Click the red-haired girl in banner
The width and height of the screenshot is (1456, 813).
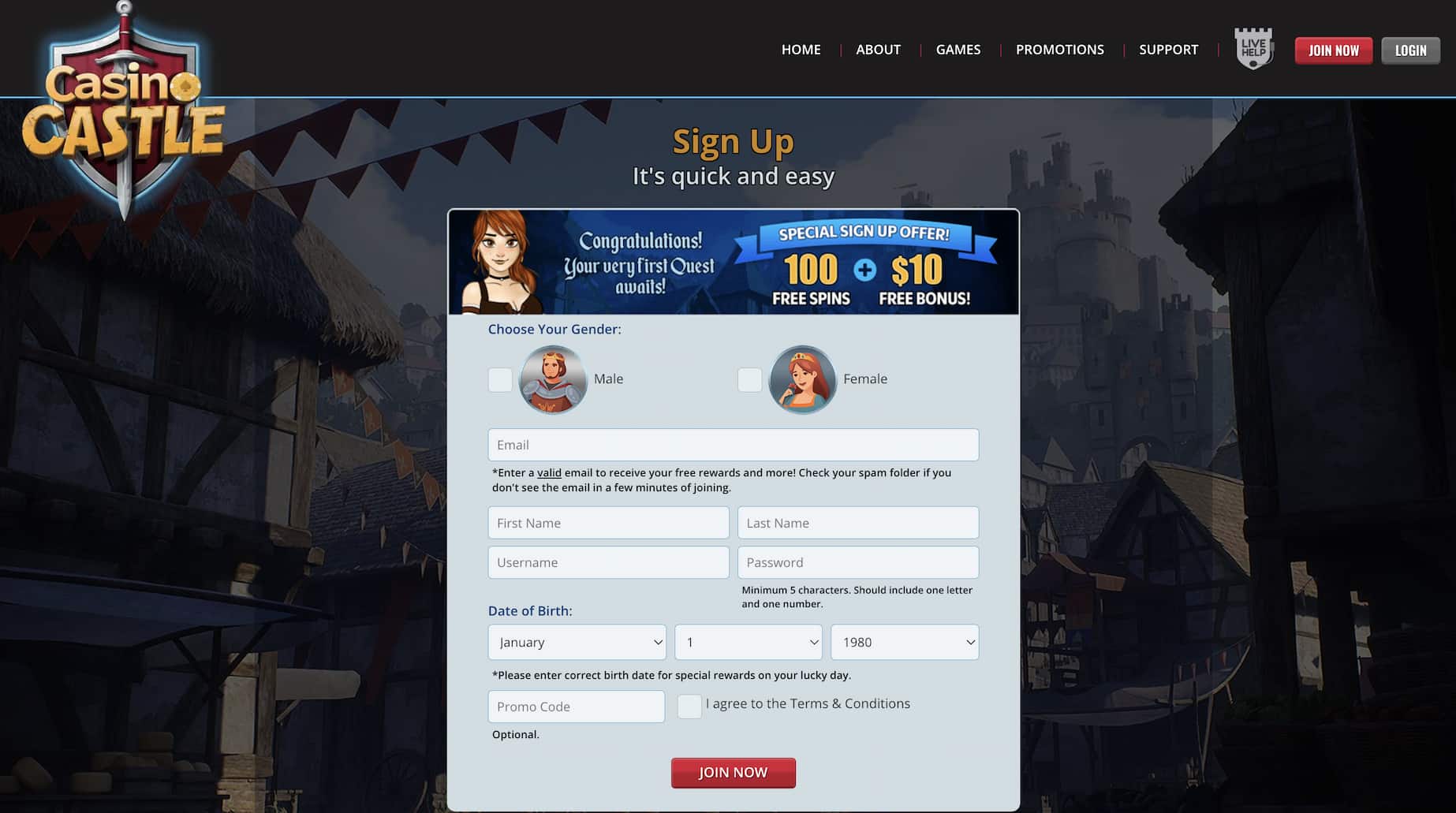(500, 263)
